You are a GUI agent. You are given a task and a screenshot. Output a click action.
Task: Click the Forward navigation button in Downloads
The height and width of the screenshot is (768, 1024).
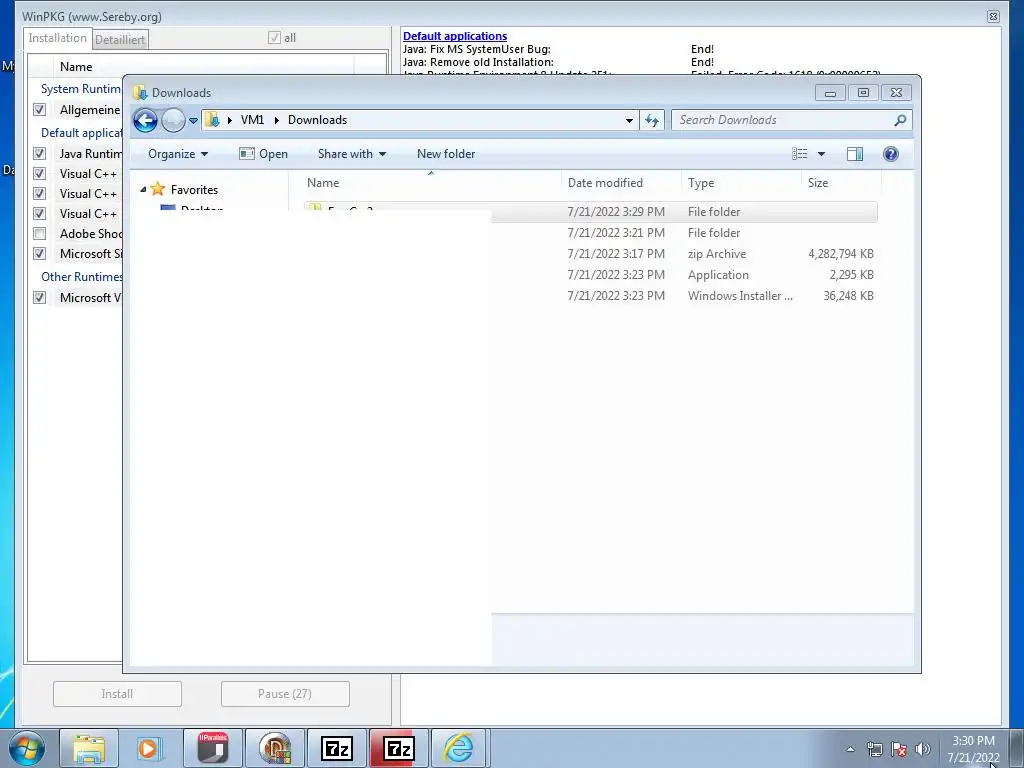173,120
